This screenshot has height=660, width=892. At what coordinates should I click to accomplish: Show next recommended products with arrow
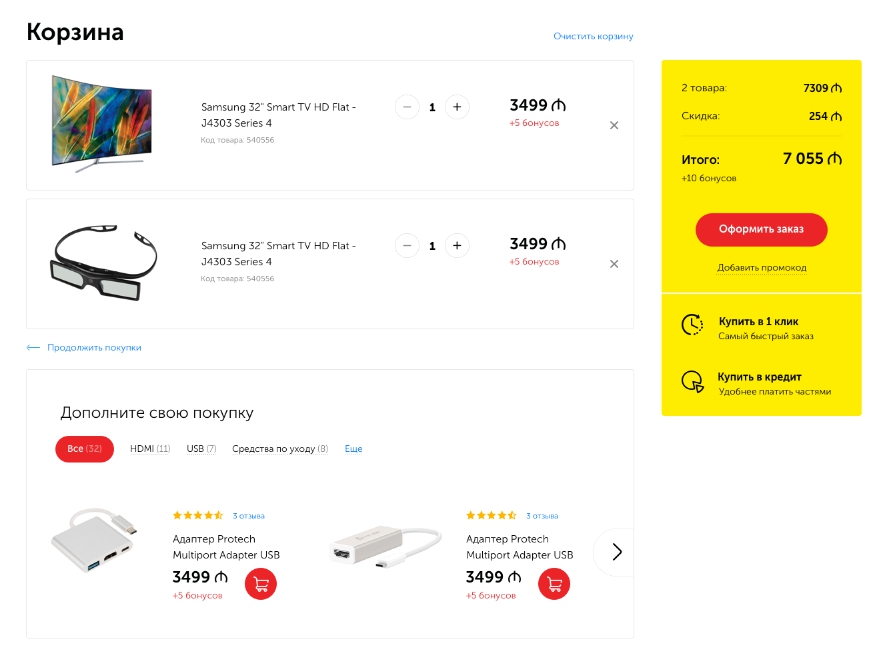click(614, 552)
